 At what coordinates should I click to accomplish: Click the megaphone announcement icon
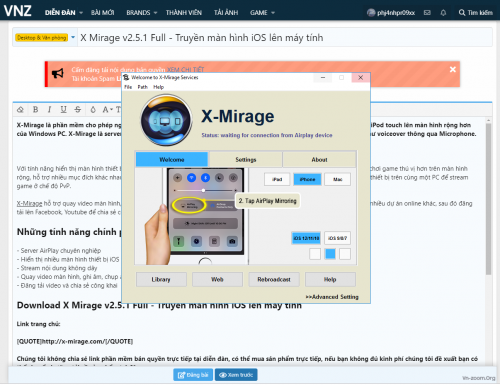tap(58, 73)
